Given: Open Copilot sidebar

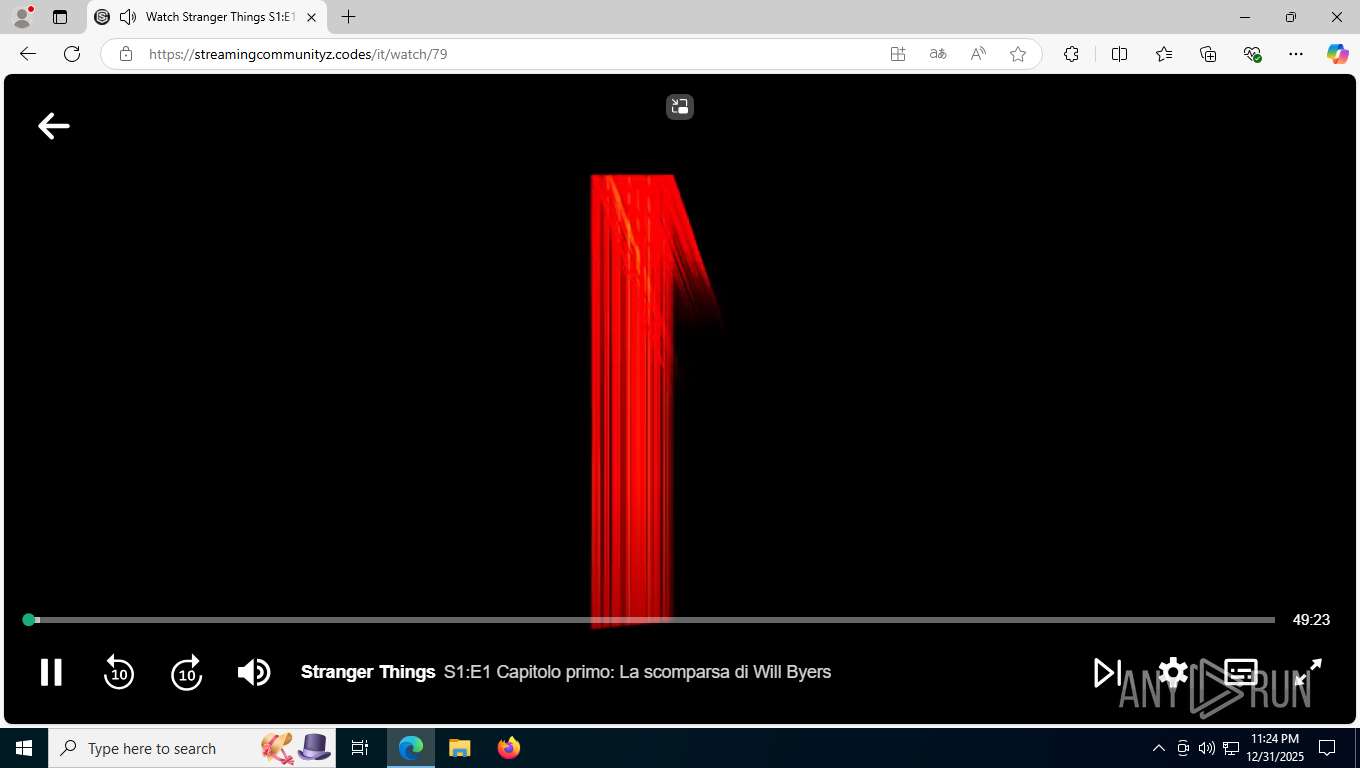Looking at the screenshot, I should point(1337,54).
